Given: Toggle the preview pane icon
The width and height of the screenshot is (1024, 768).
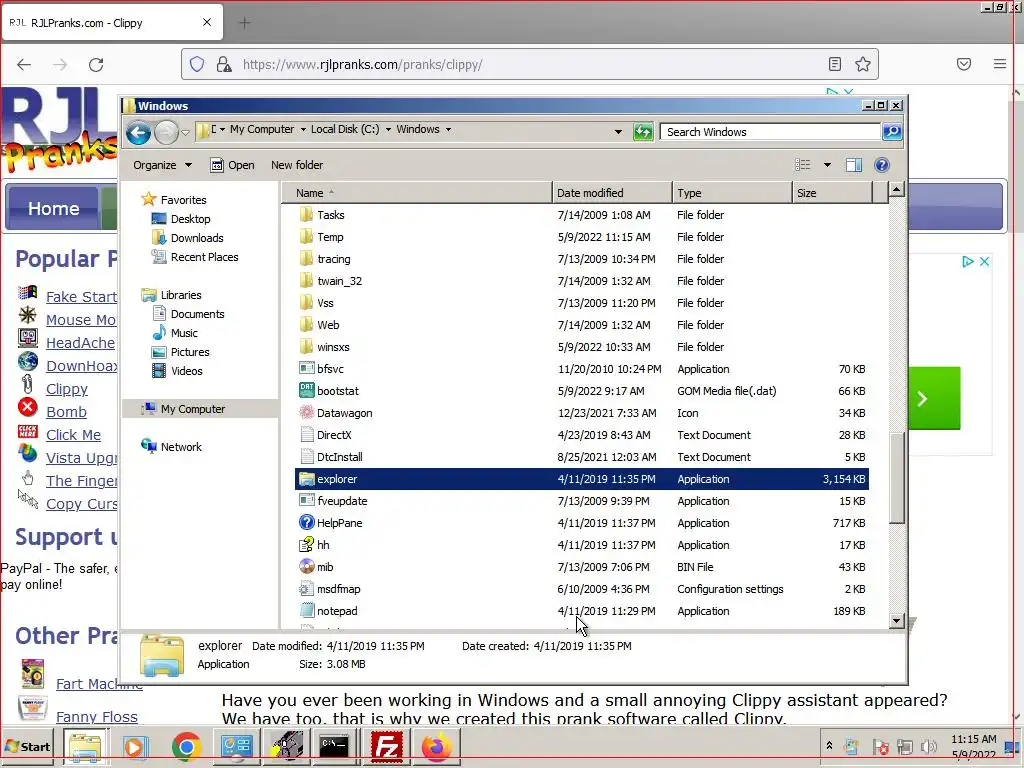Looking at the screenshot, I should click(854, 165).
